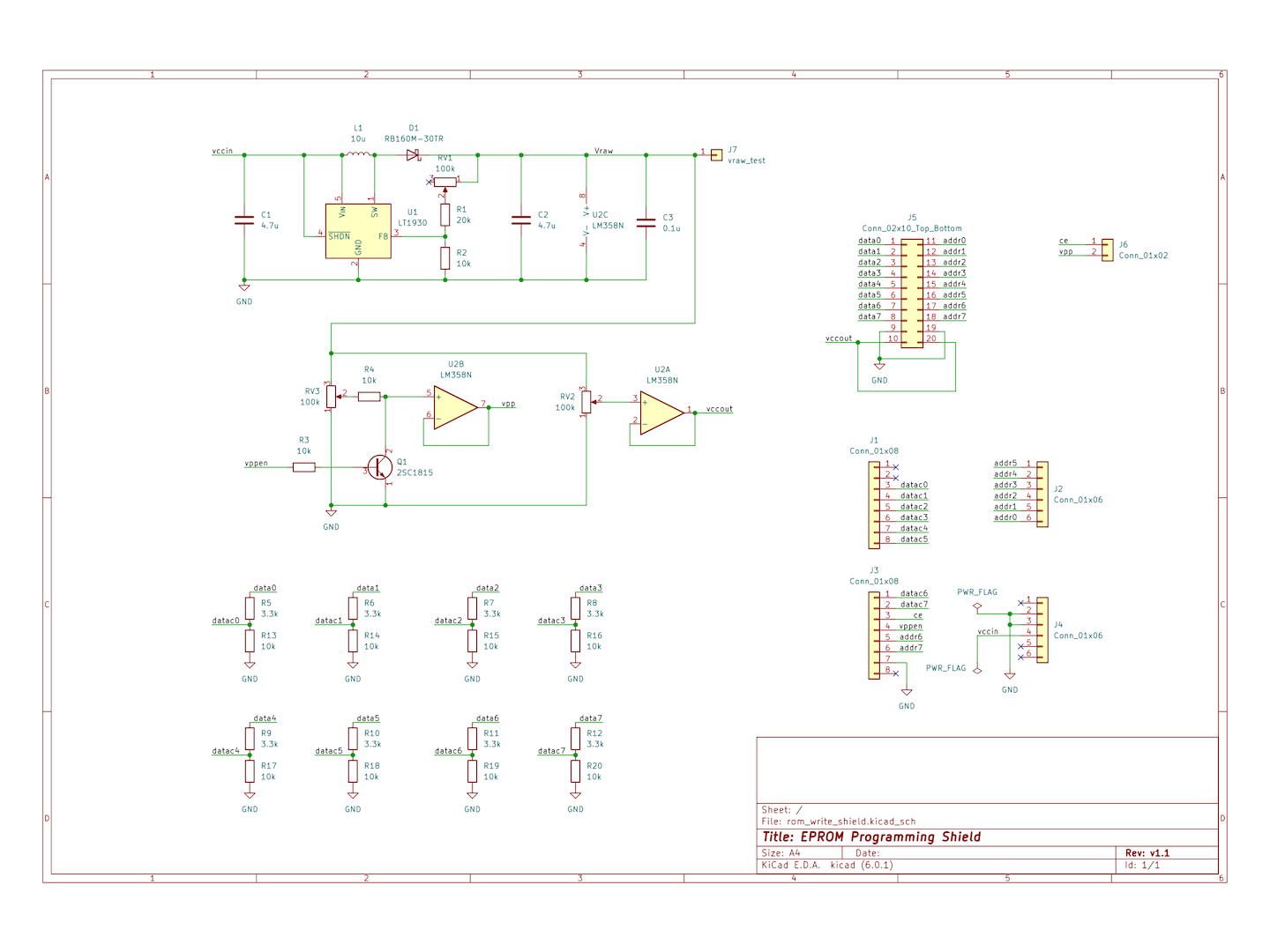Click the Rev: v1.1 field in title block
Image resolution: width=1270 pixels, height=952 pixels.
click(1147, 853)
